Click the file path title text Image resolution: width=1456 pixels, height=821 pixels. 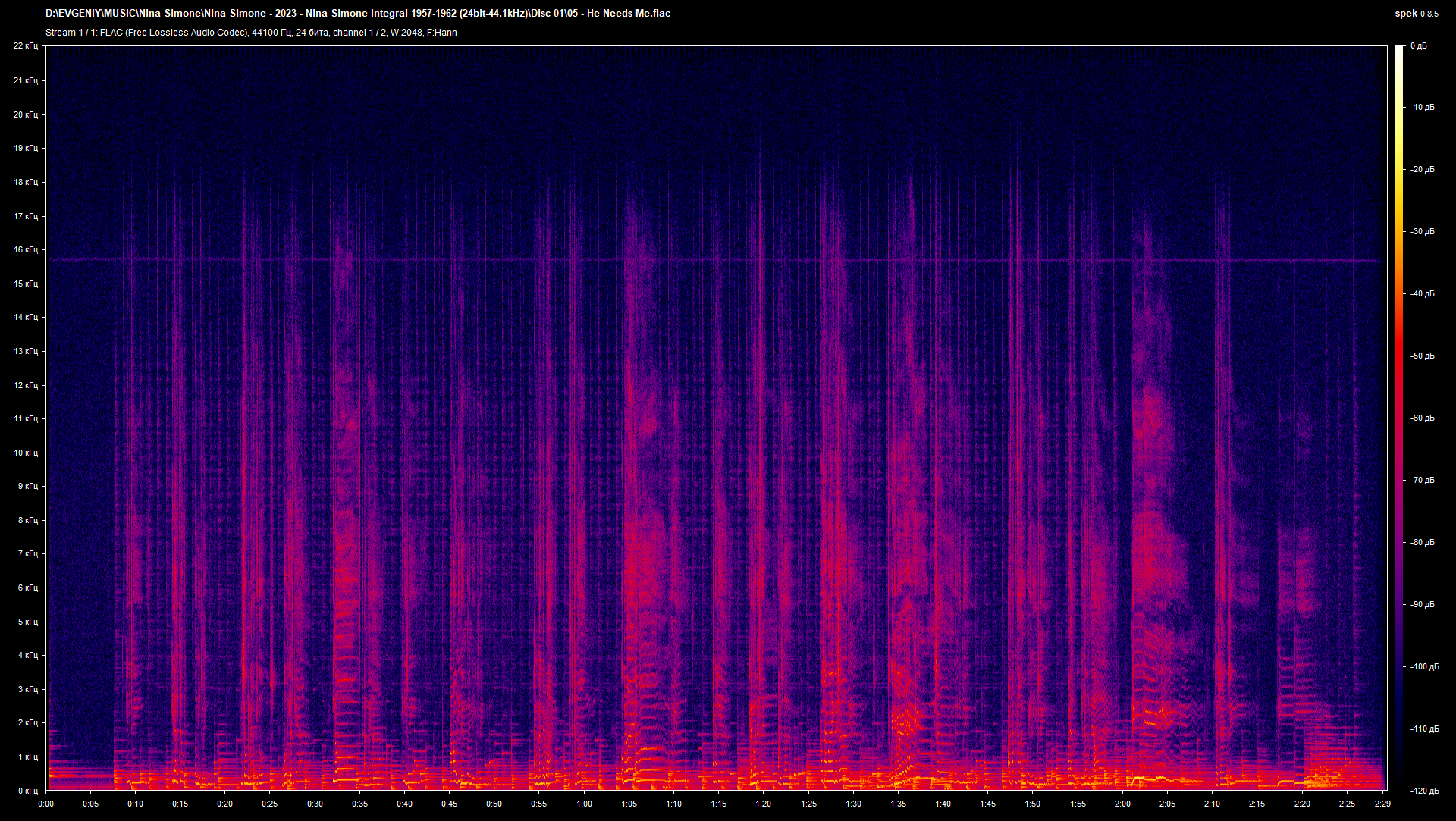(x=358, y=13)
